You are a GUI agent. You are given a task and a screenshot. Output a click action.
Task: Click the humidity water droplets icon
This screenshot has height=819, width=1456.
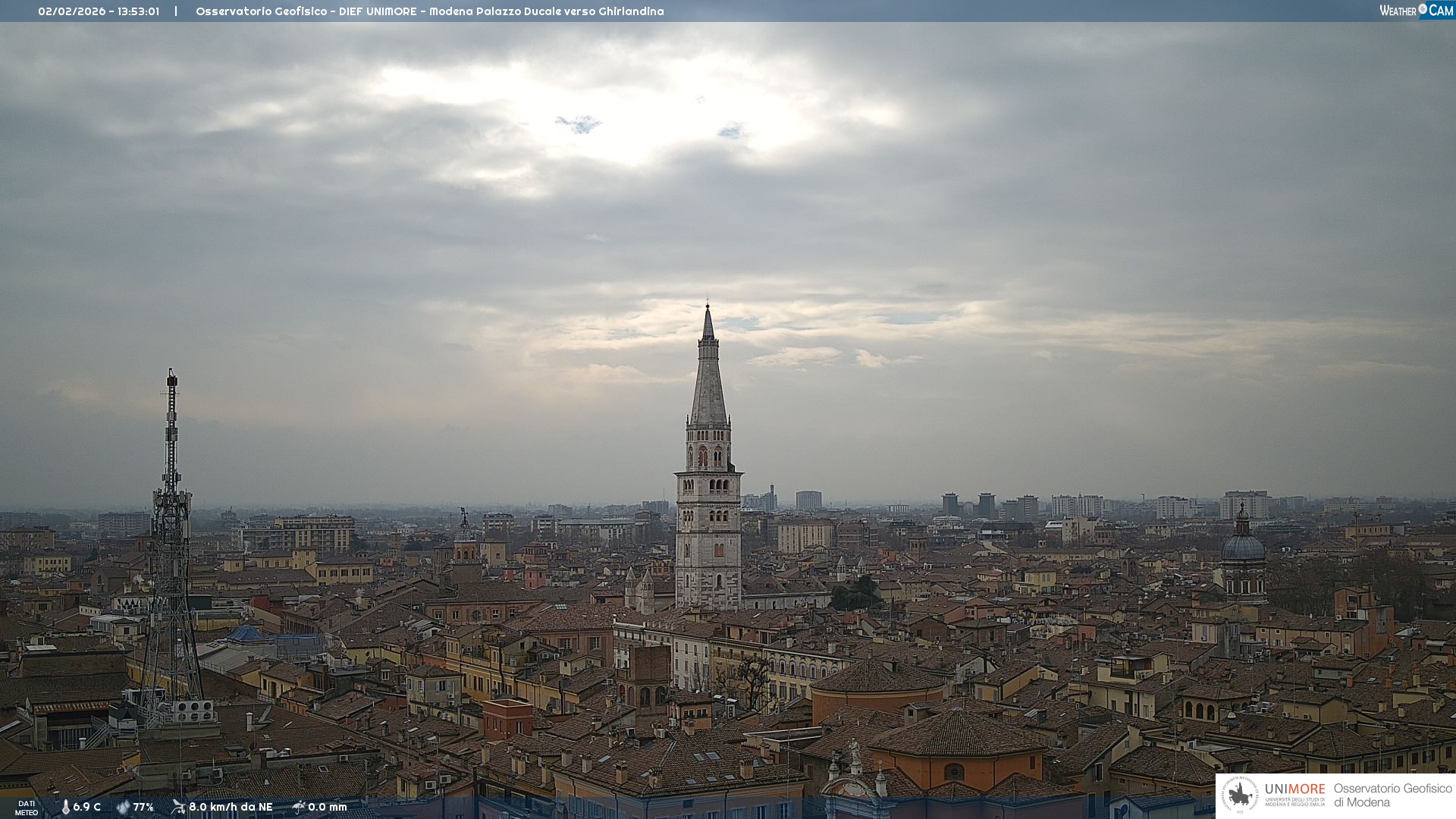[x=123, y=807]
